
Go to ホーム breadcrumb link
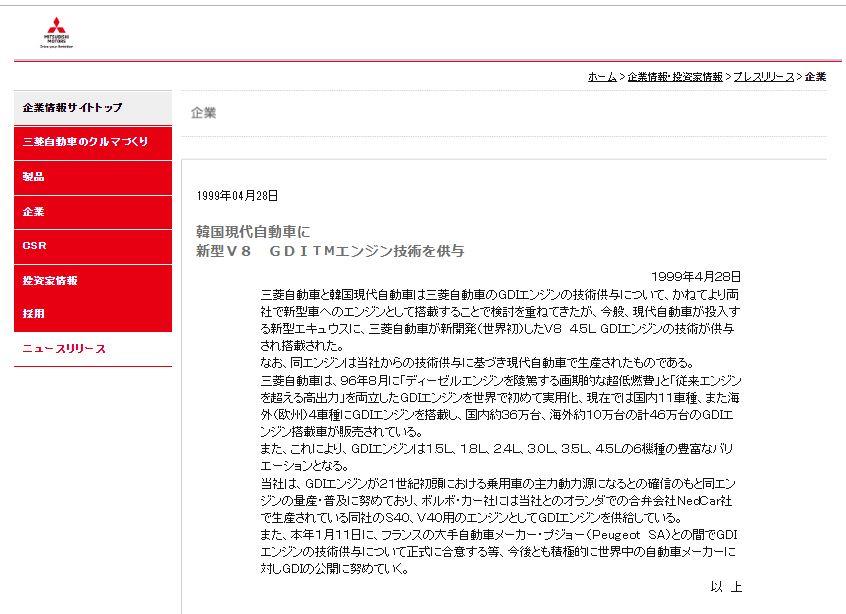pyautogui.click(x=602, y=77)
